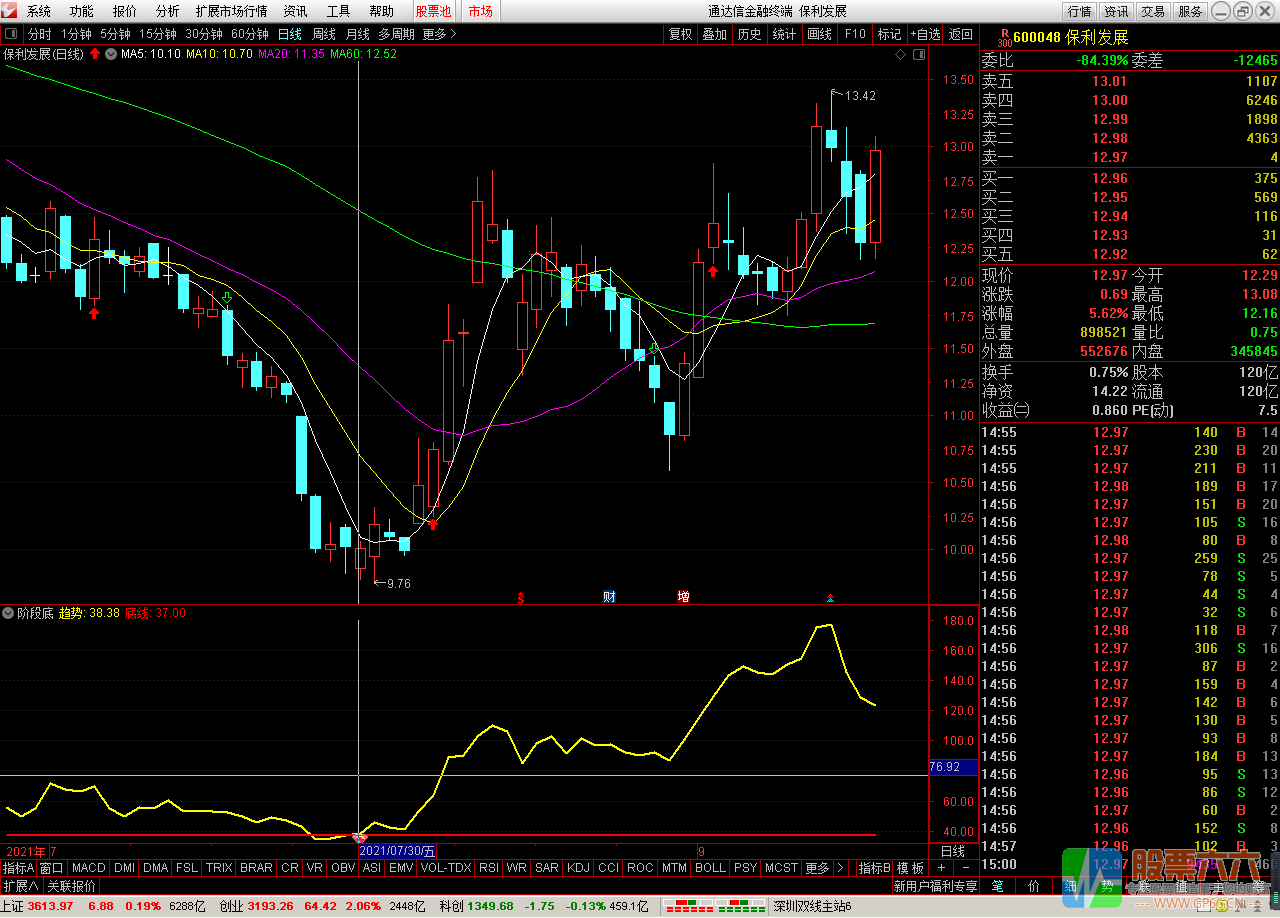Open the 扩展市场行情 menu

pos(231,12)
